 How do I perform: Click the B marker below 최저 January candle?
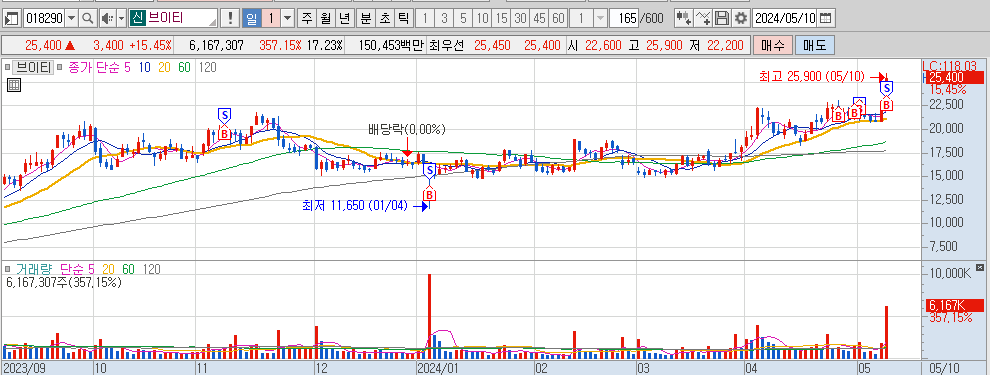[429, 194]
